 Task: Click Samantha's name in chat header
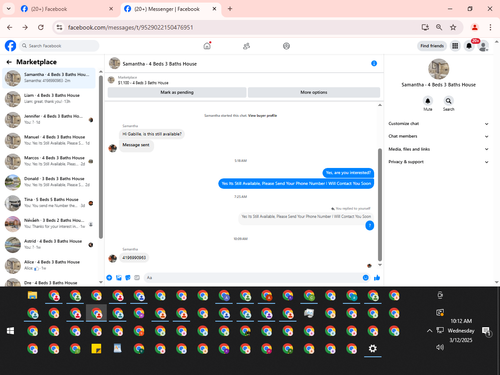160,64
